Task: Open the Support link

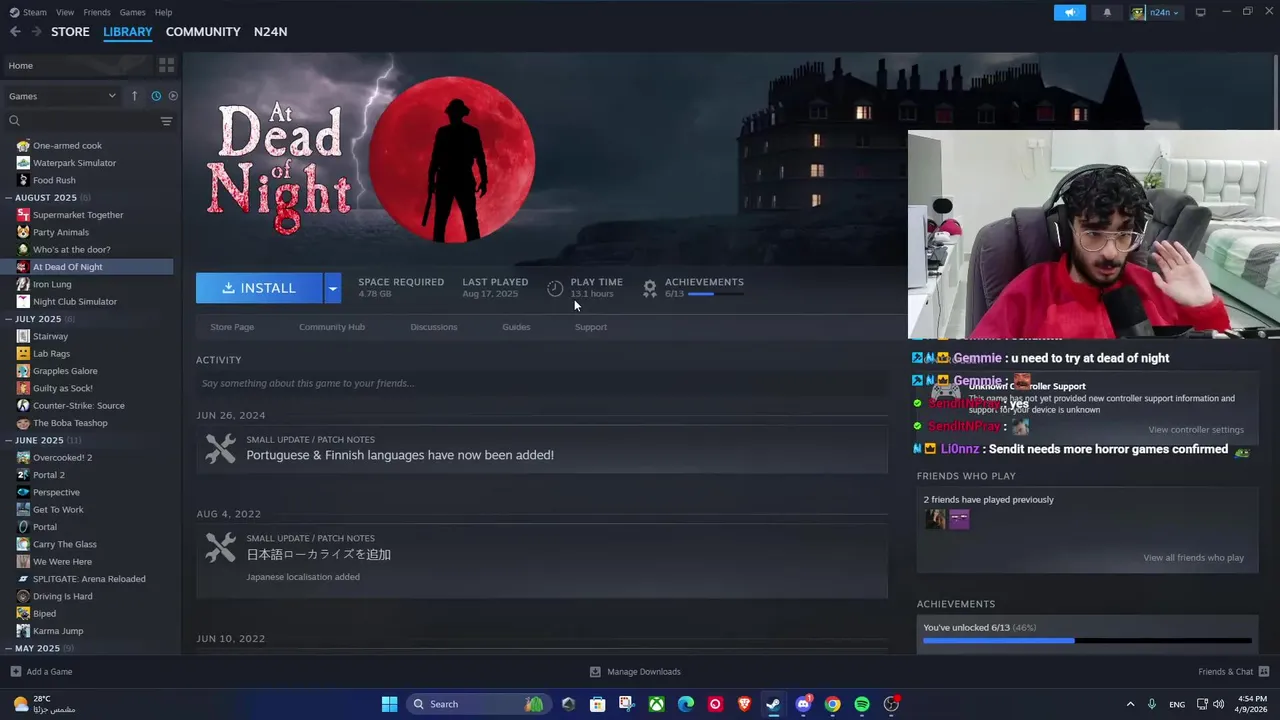Action: pos(591,327)
